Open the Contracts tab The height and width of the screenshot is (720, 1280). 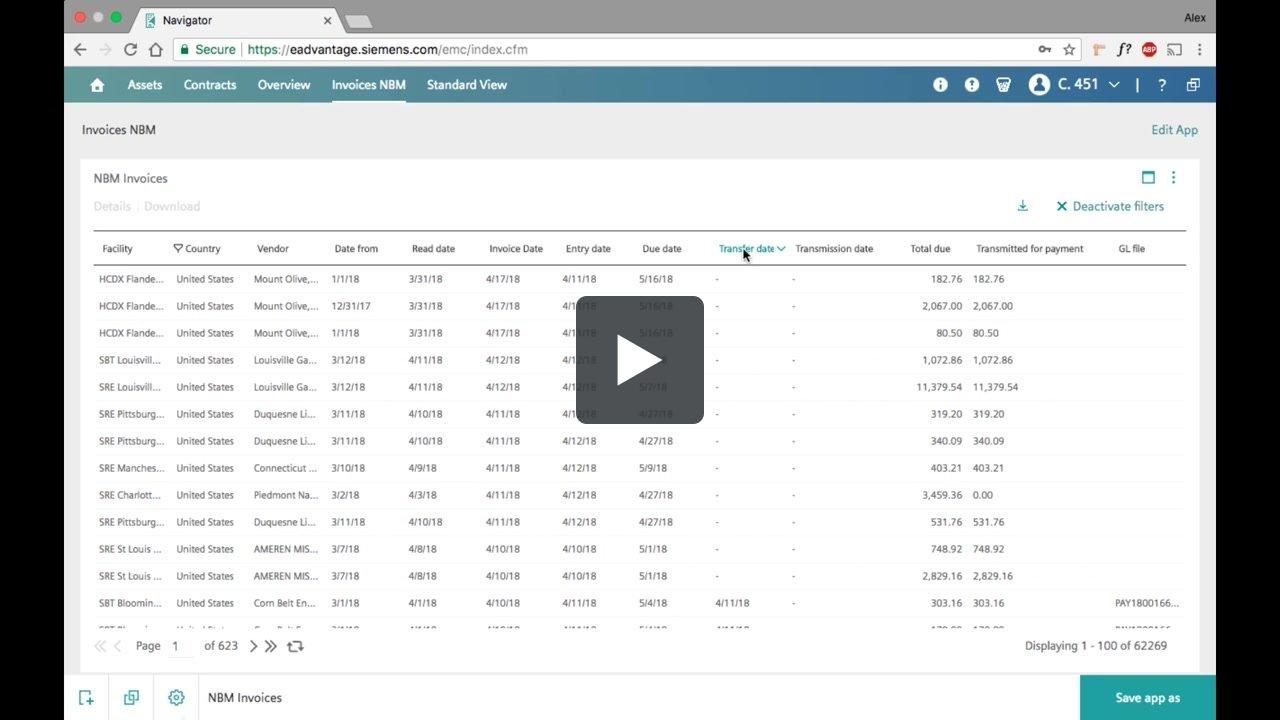210,85
